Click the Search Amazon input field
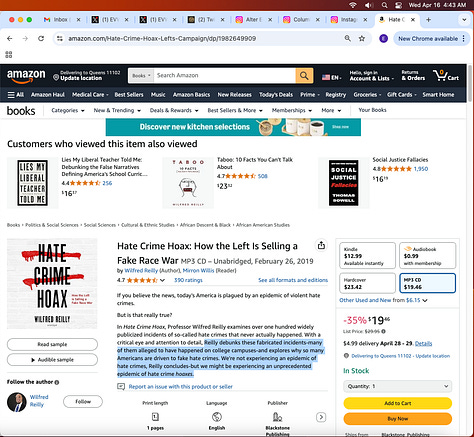The height and width of the screenshot is (437, 474). pos(225,76)
